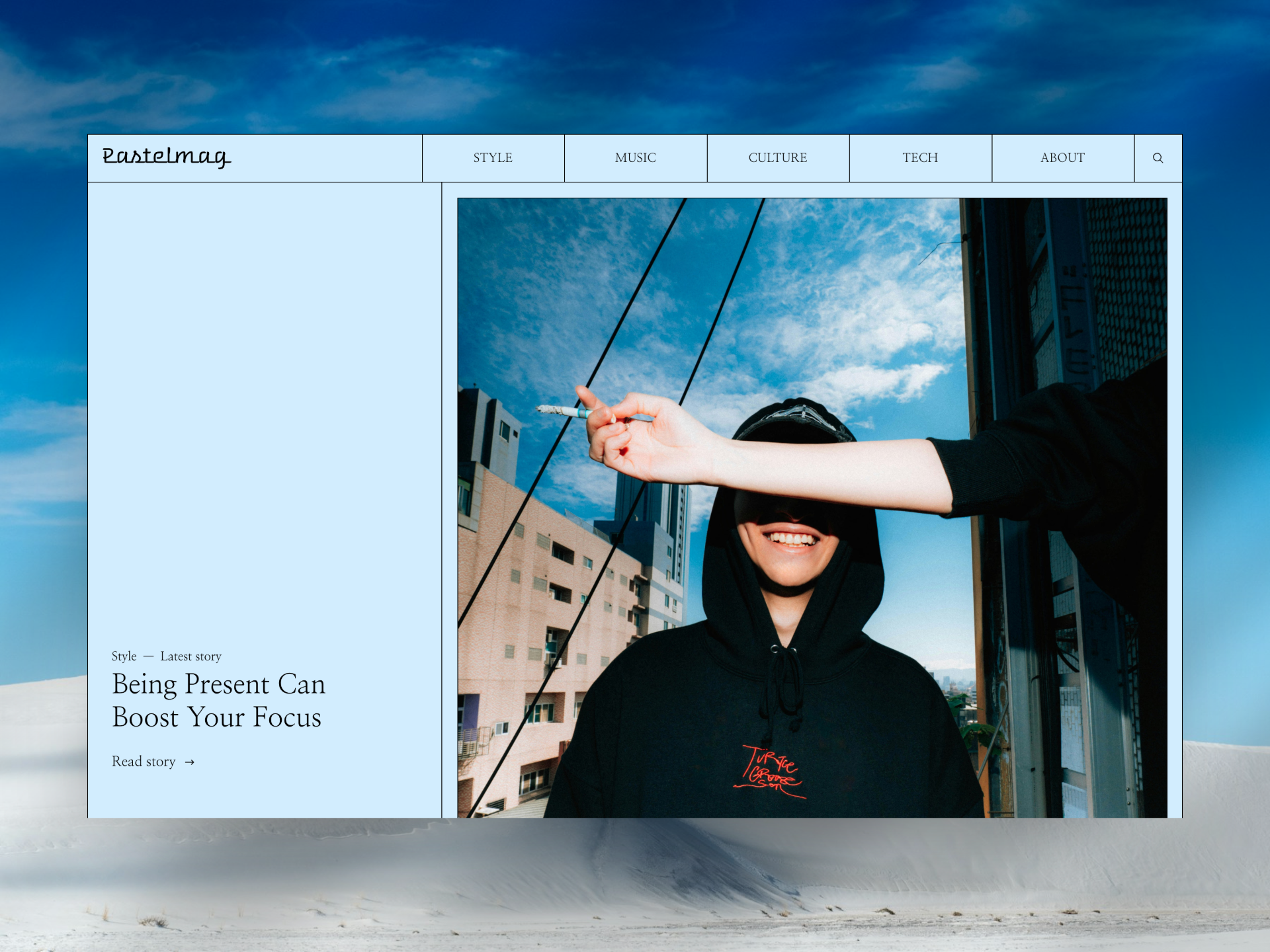Click the red embroidered hoodie logo
This screenshot has width=1270, height=952.
(x=771, y=770)
